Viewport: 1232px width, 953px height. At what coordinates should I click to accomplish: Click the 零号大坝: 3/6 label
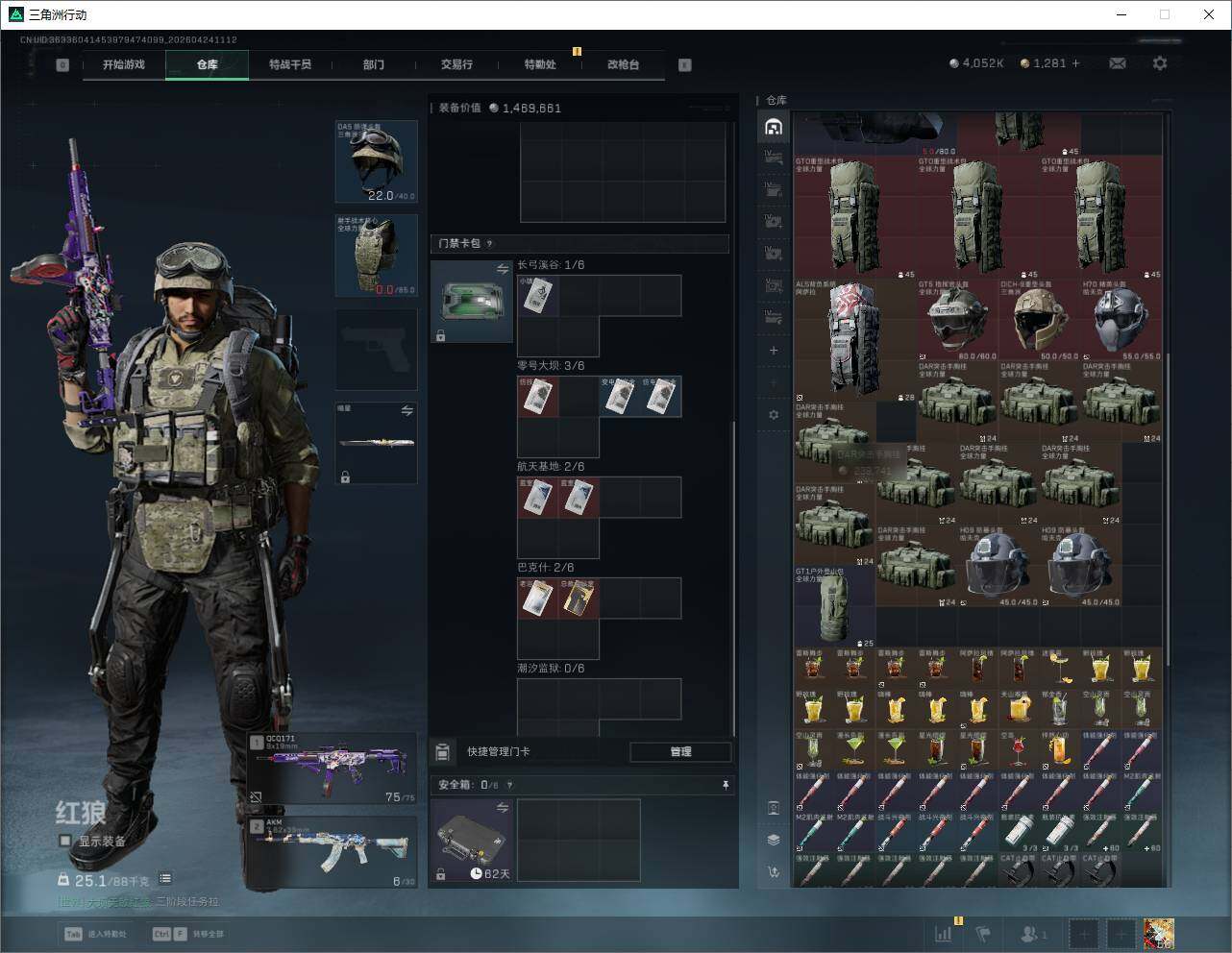tap(551, 366)
